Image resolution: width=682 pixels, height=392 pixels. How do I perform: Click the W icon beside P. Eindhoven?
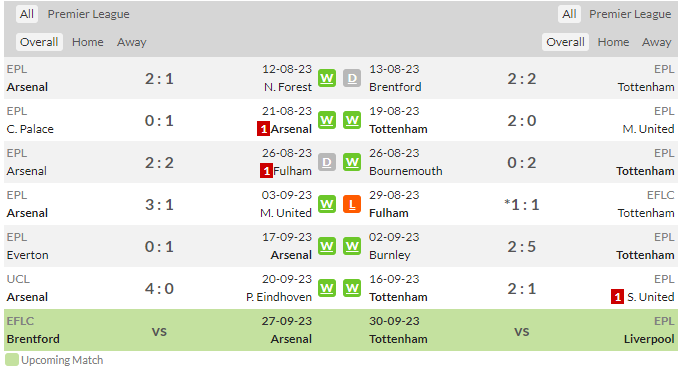(x=327, y=288)
